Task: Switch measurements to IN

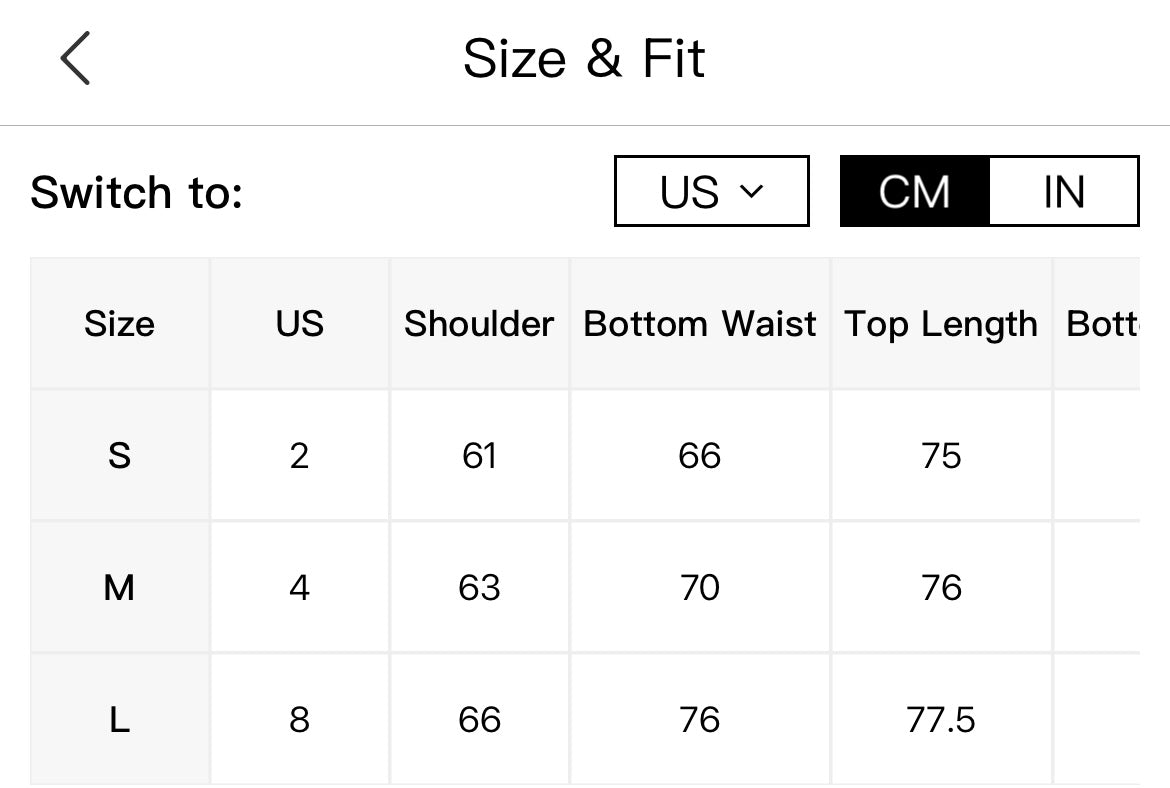Action: pos(1064,191)
